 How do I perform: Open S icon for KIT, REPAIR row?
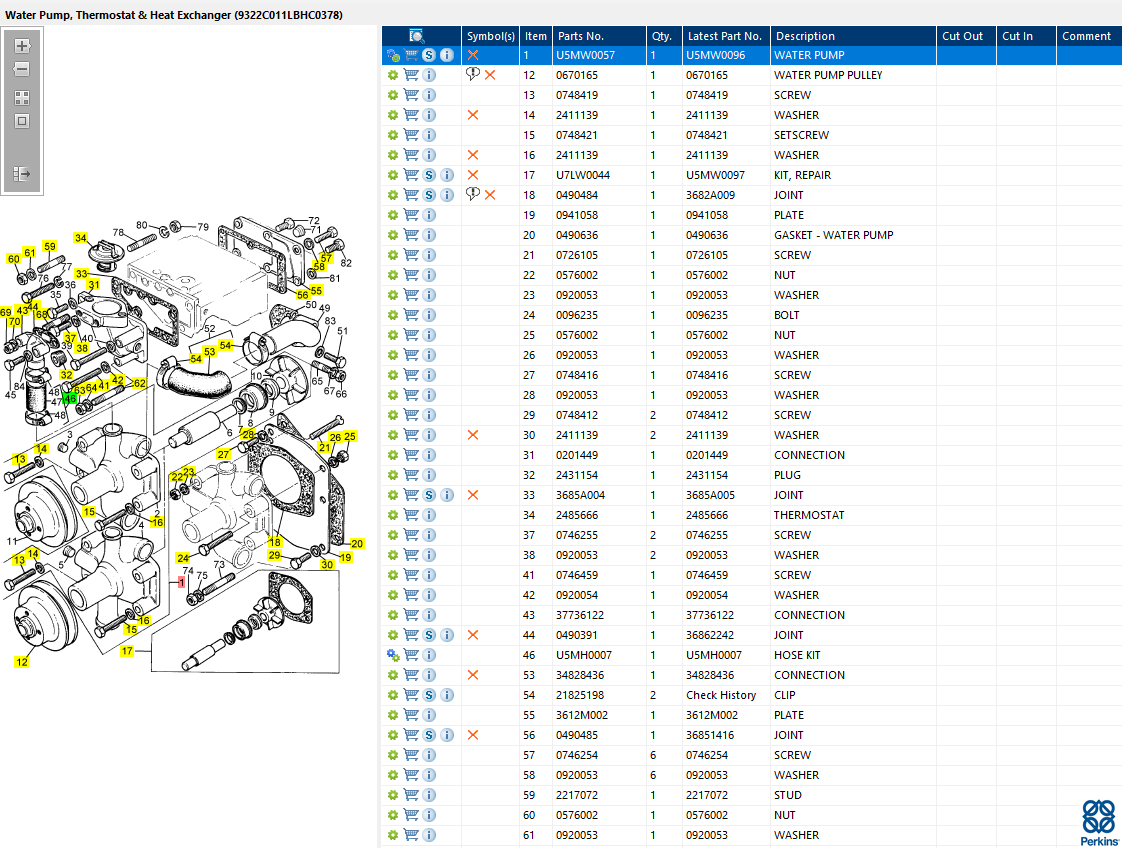(x=429, y=175)
